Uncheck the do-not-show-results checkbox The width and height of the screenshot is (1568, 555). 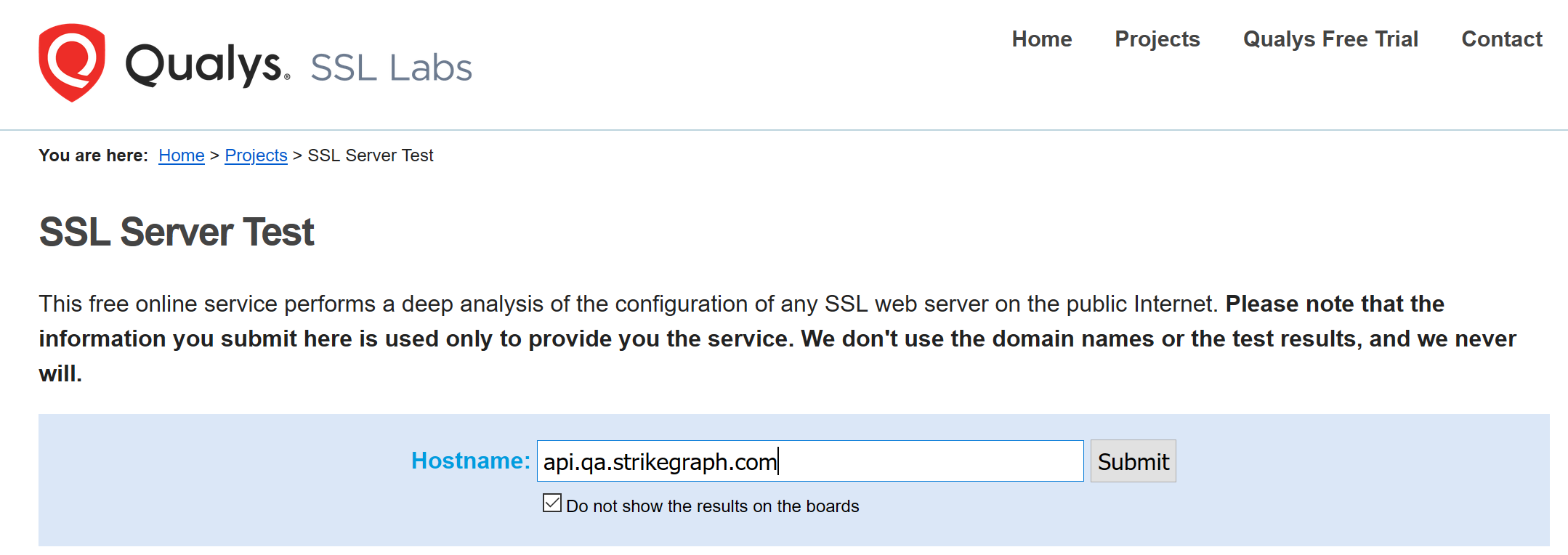click(x=552, y=503)
